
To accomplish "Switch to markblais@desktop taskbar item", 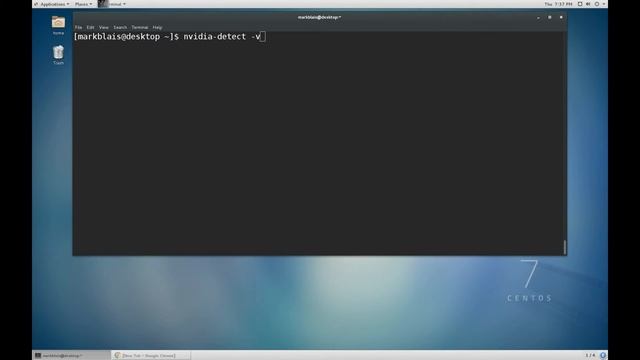I will click(x=71, y=356).
